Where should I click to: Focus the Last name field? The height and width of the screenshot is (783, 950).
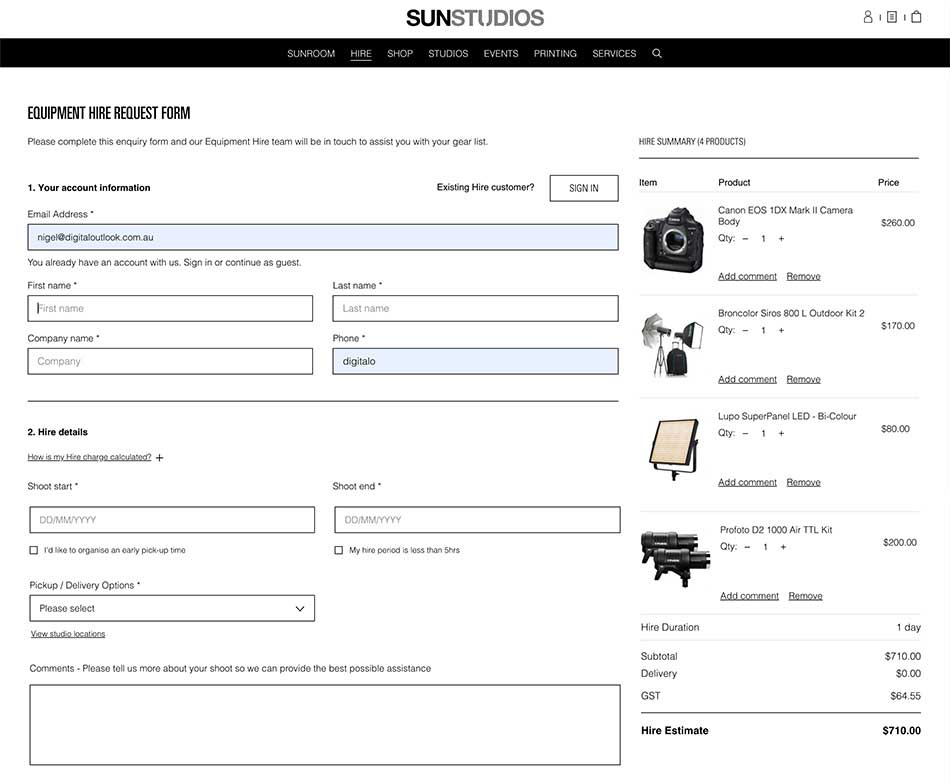(476, 308)
